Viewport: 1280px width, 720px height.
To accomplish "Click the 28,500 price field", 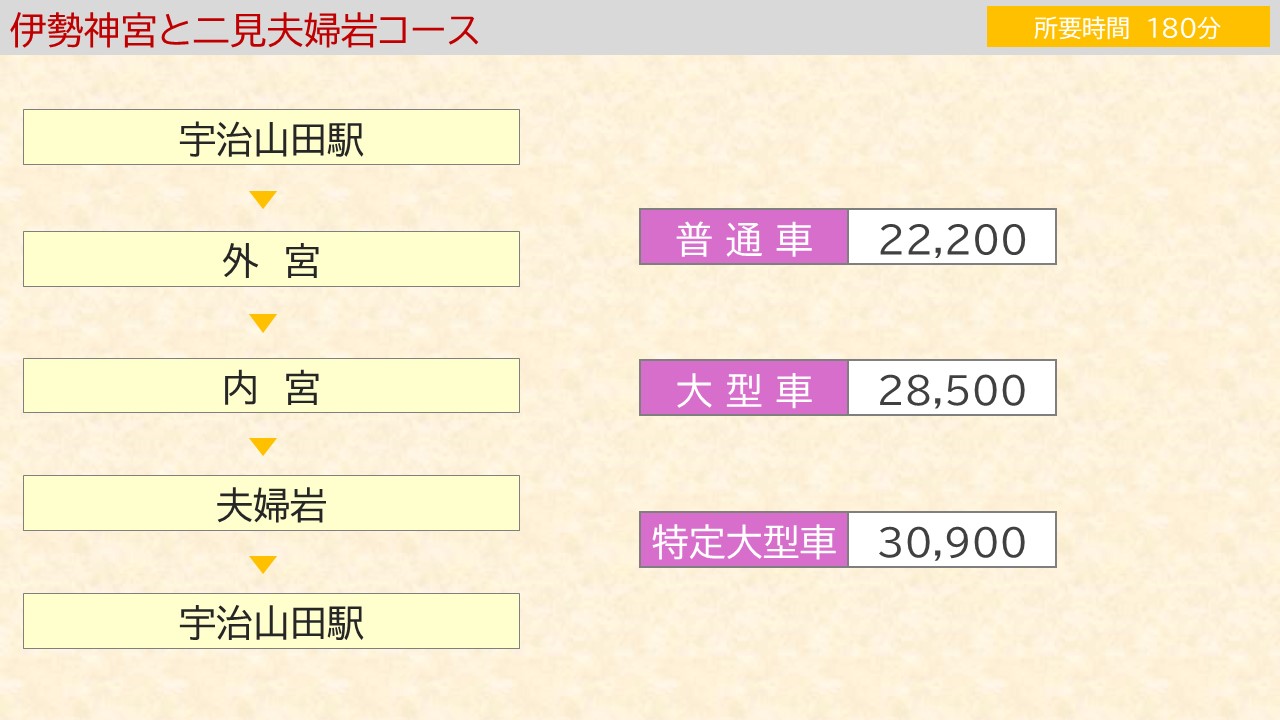I will tap(952, 388).
